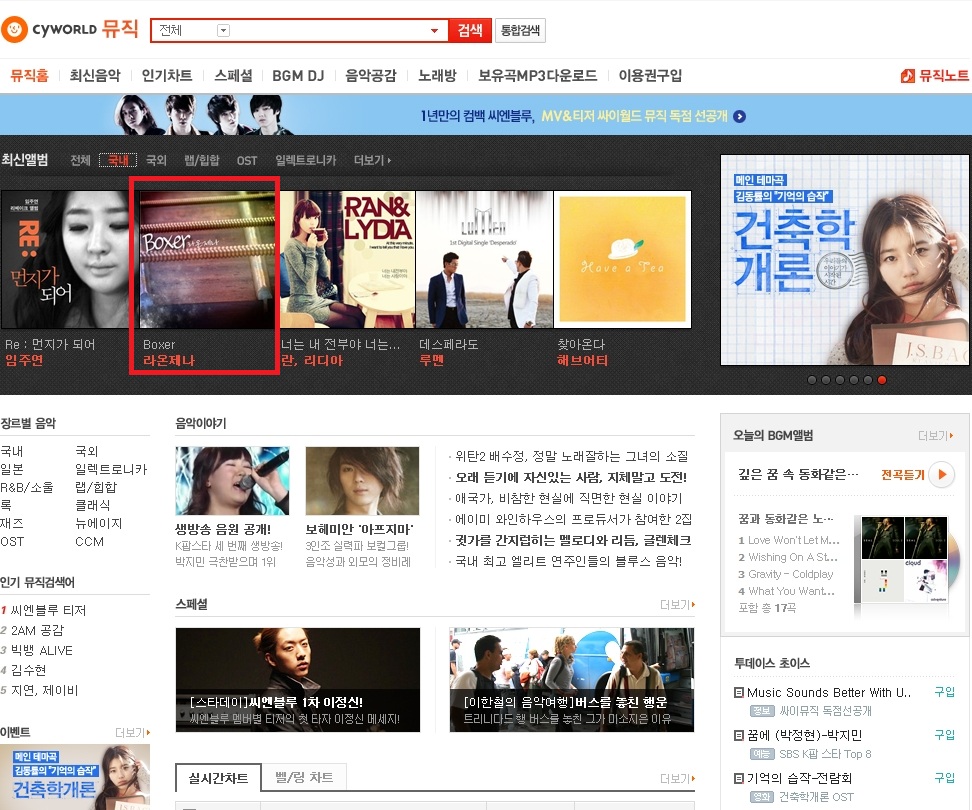Click the red 검색 search button

[x=470, y=30]
